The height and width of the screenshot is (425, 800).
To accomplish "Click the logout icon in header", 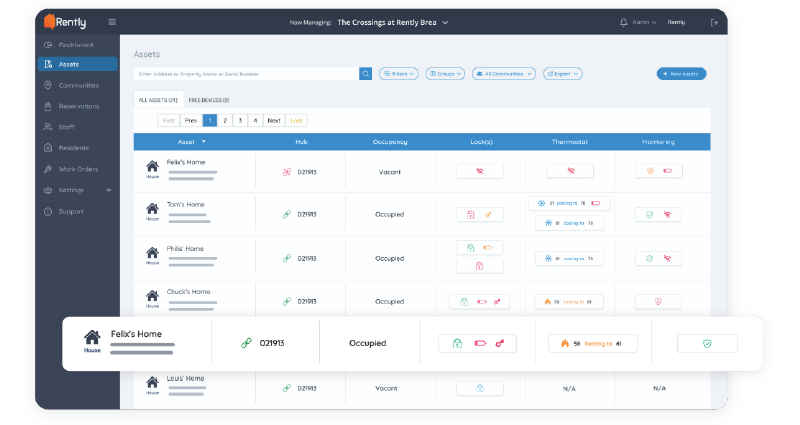I will click(x=713, y=22).
